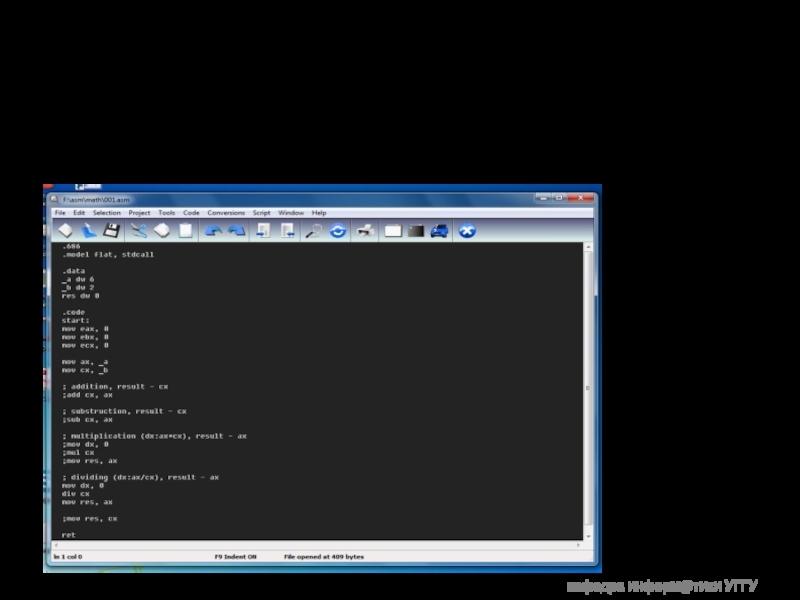Click the New file diamond icon
Image resolution: width=800 pixels, height=600 pixels.
coord(66,231)
